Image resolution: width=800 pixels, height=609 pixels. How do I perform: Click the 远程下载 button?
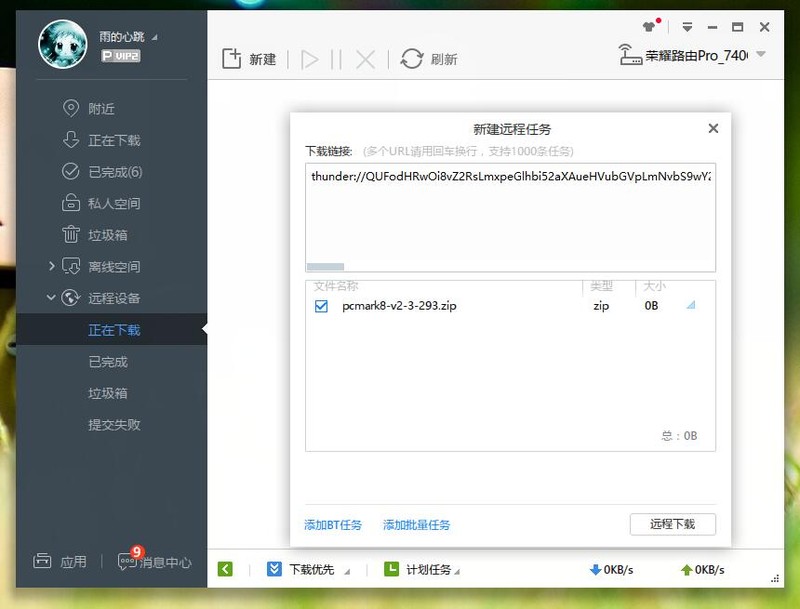coord(673,524)
